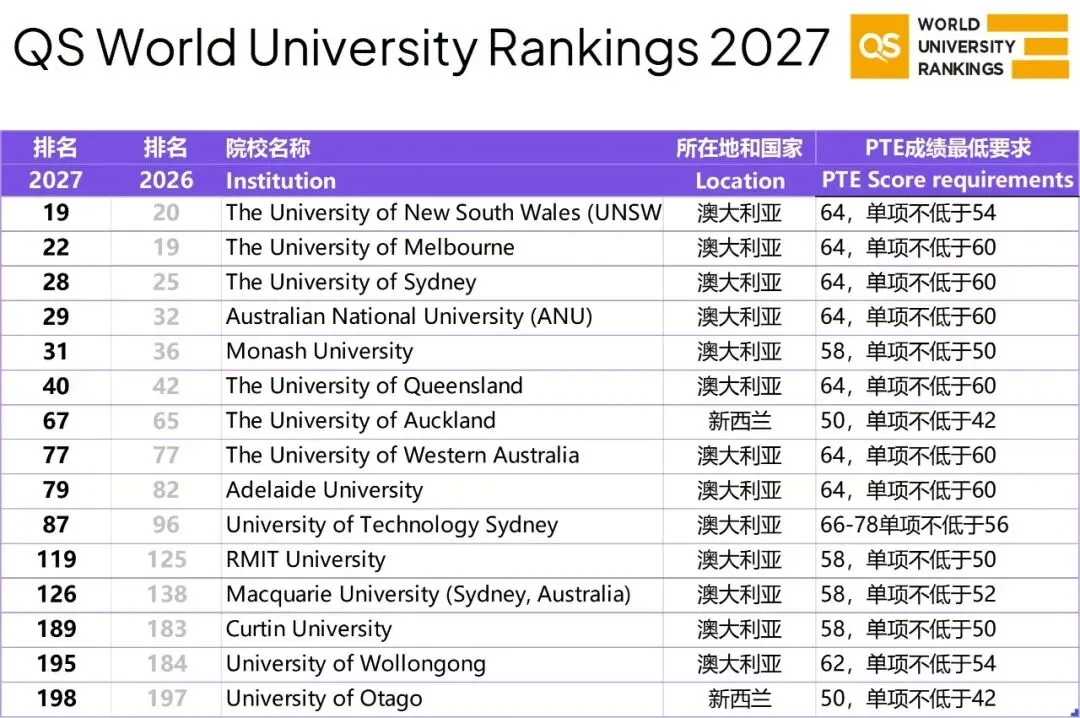Select 2027 rank cell 195
This screenshot has width=1080, height=718.
point(56,664)
